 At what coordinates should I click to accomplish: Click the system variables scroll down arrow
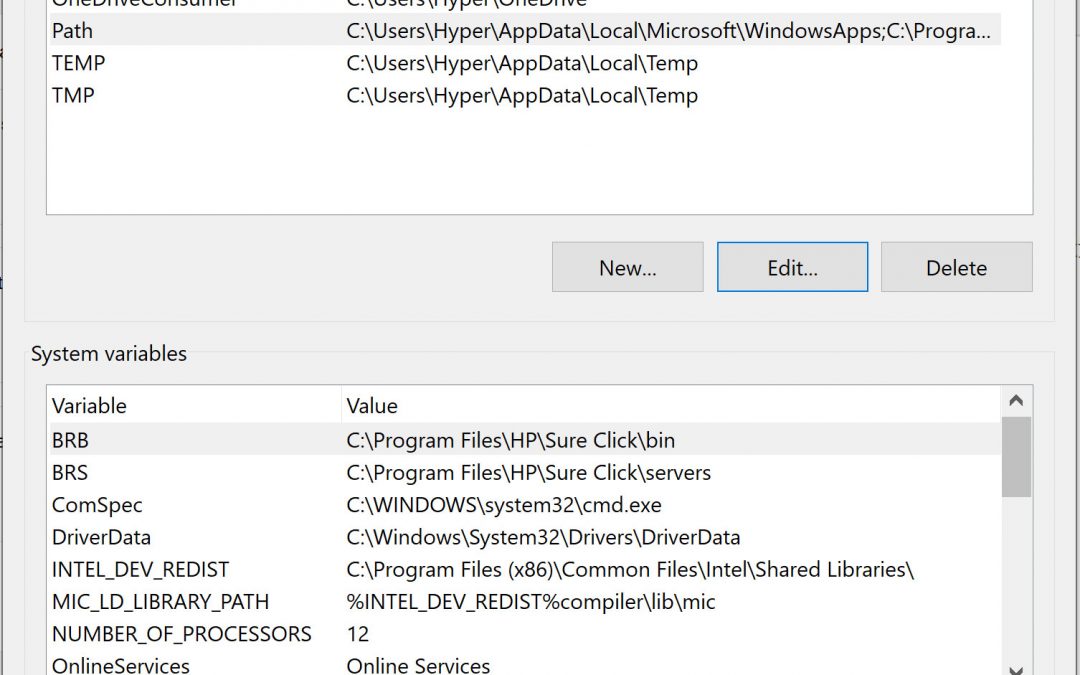(1016, 668)
